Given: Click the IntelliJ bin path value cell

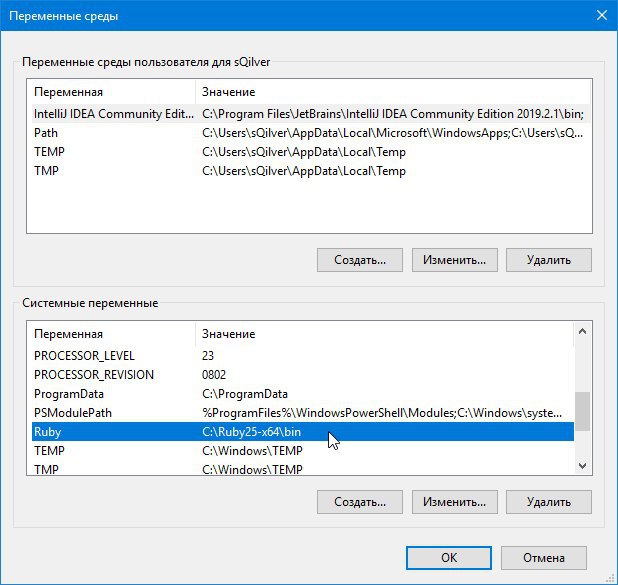Looking at the screenshot, I should point(393,114).
